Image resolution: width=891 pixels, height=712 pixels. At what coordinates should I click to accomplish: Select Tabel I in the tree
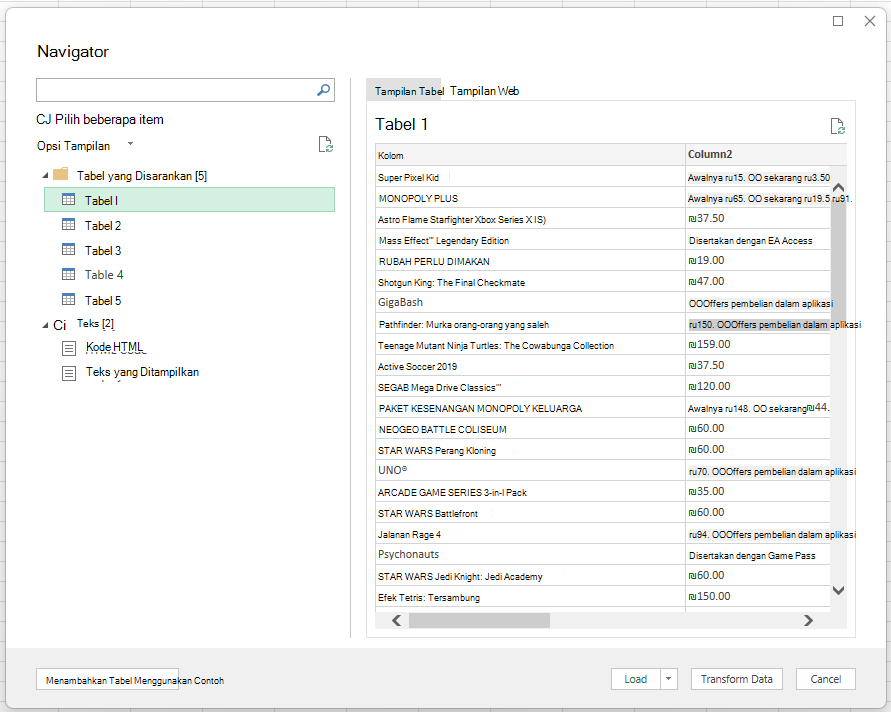(x=189, y=199)
